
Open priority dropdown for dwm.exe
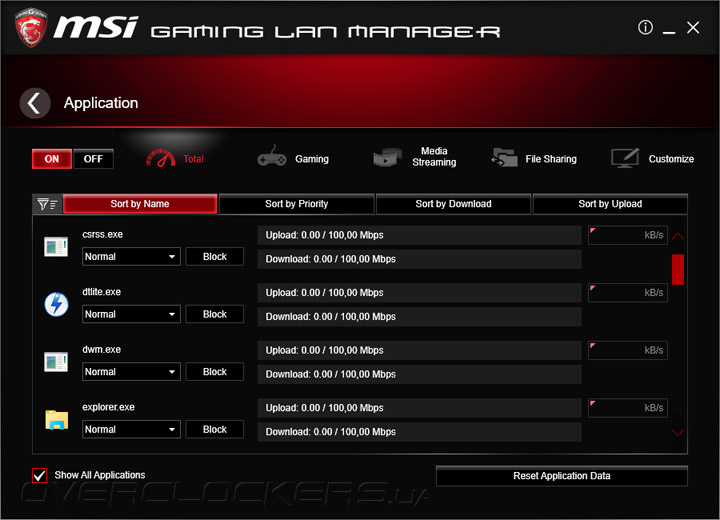pyautogui.click(x=131, y=372)
